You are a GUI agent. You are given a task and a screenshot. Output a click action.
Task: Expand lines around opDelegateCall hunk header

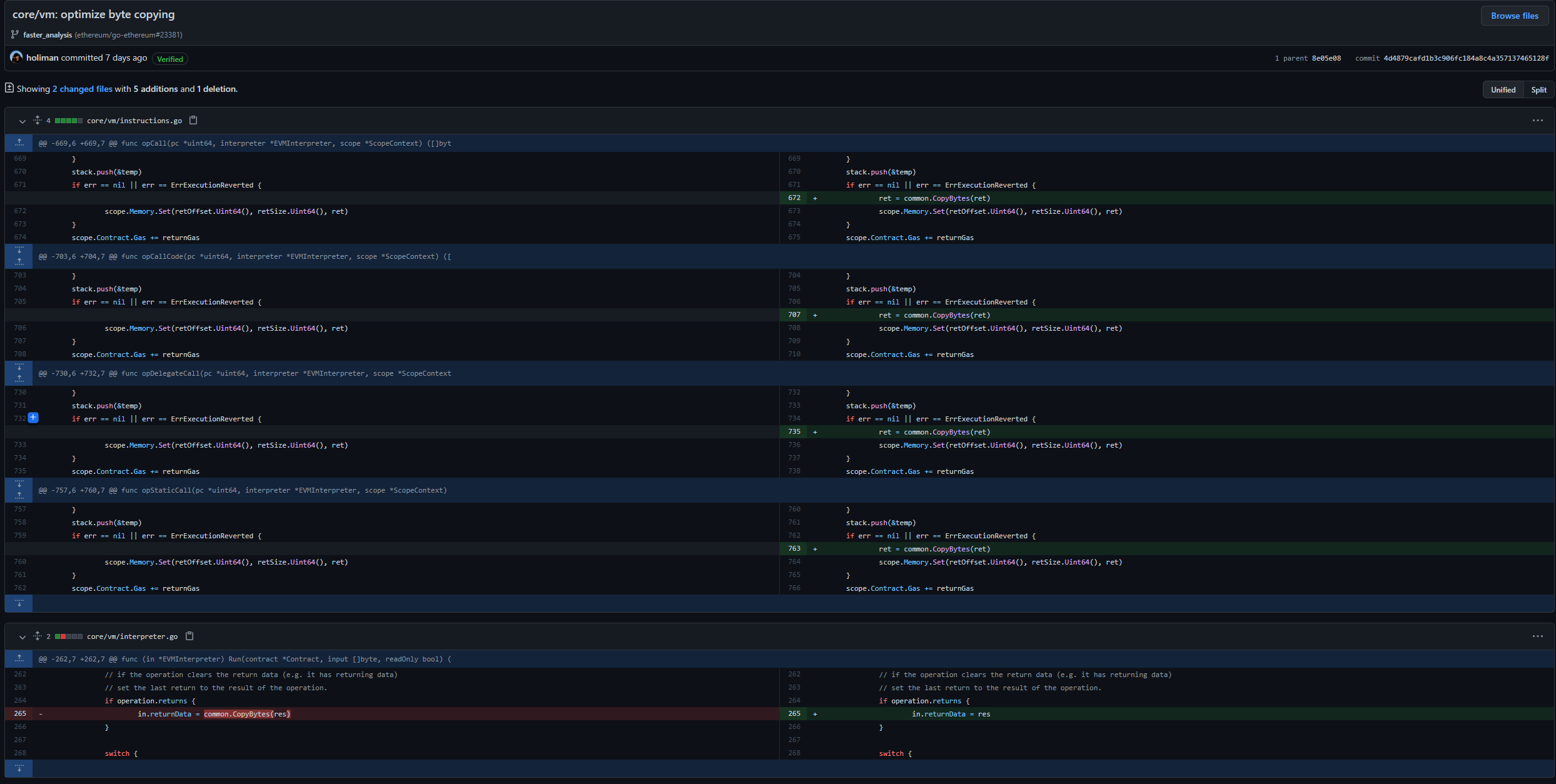[x=19, y=373]
